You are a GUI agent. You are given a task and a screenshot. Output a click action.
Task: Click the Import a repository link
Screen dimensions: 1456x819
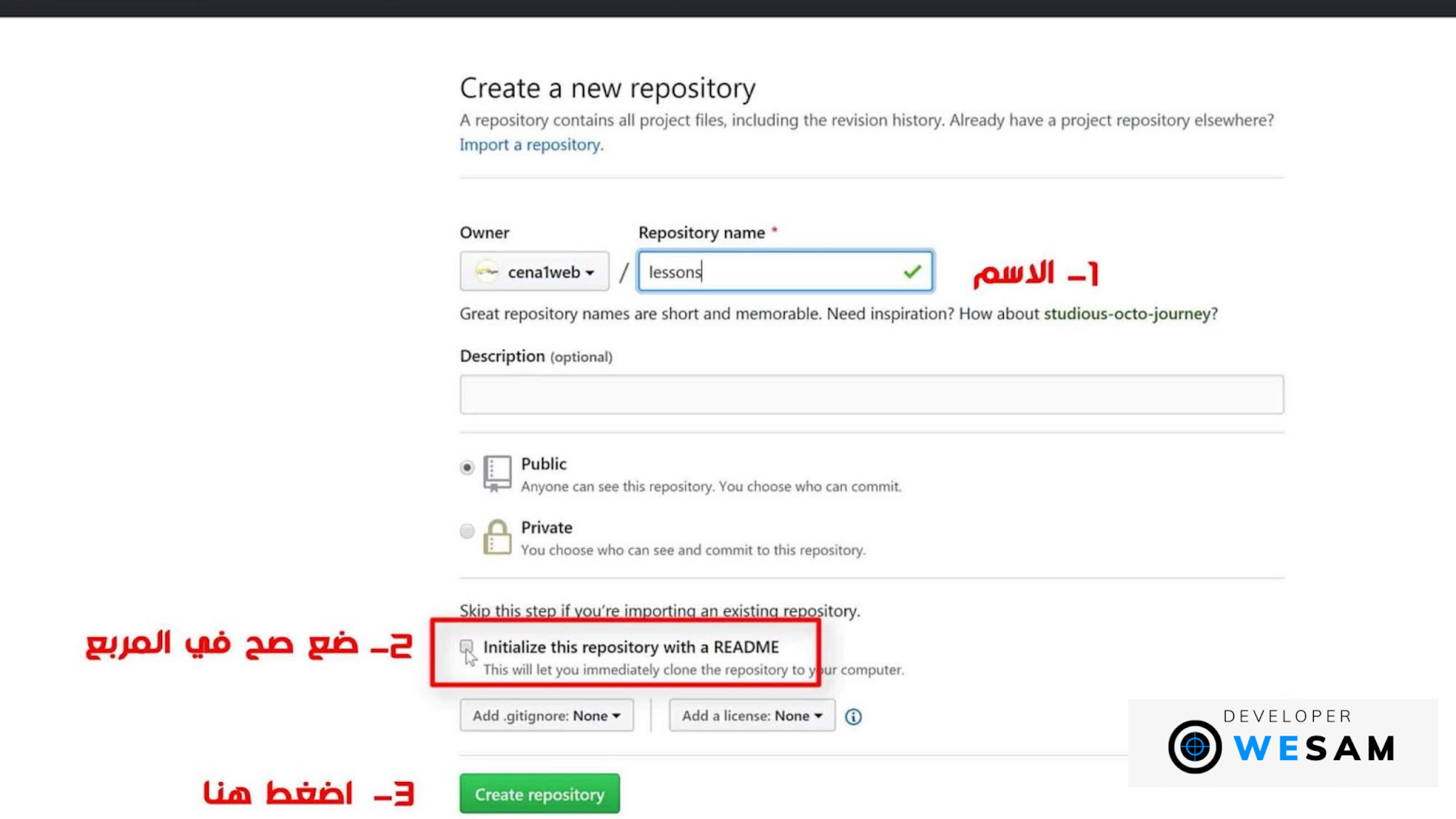pos(529,144)
